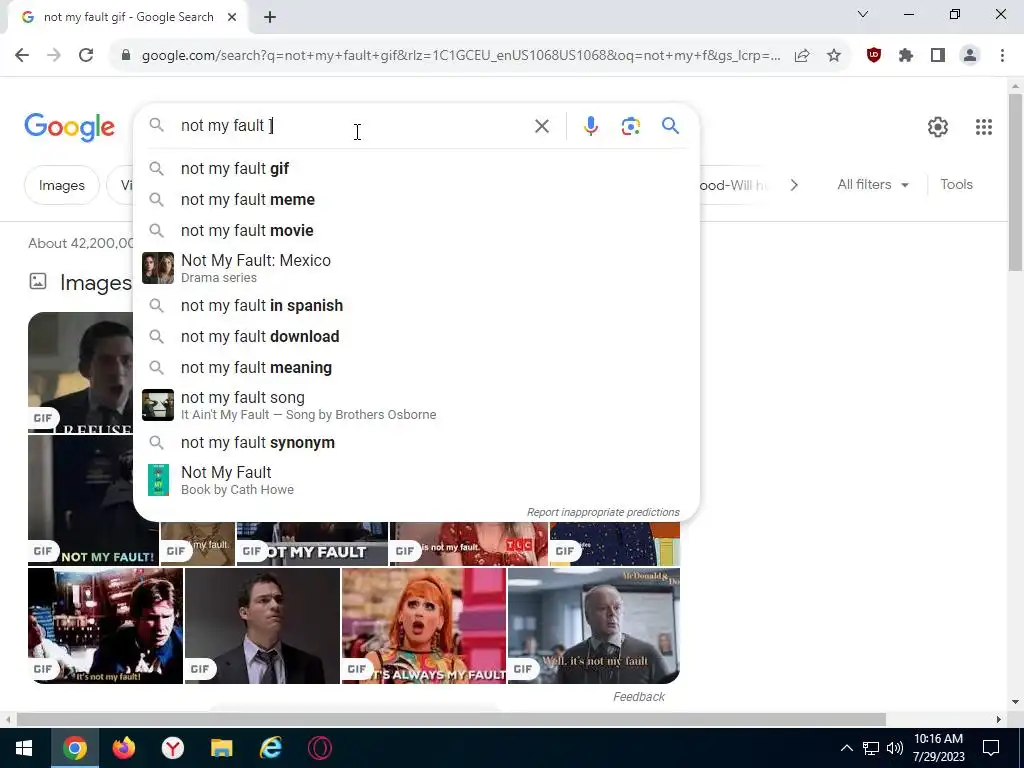
Task: Open volume control in system tray
Action: tap(895, 748)
